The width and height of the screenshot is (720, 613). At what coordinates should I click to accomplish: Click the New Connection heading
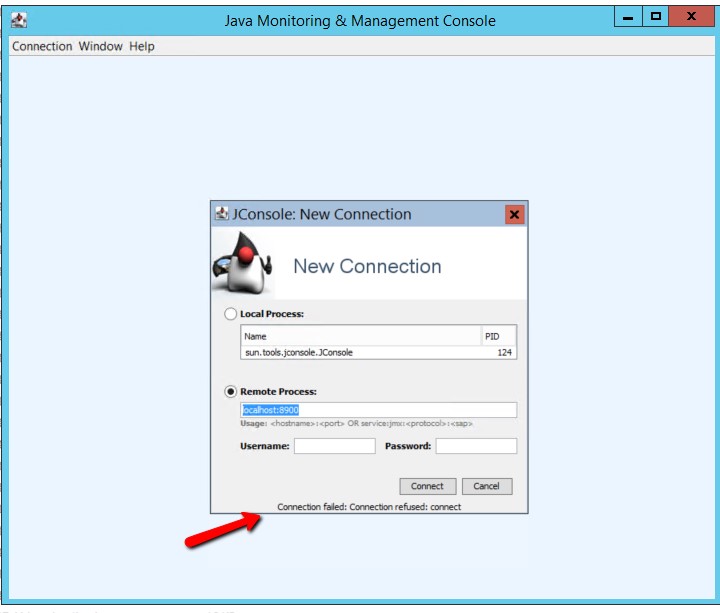[367, 266]
